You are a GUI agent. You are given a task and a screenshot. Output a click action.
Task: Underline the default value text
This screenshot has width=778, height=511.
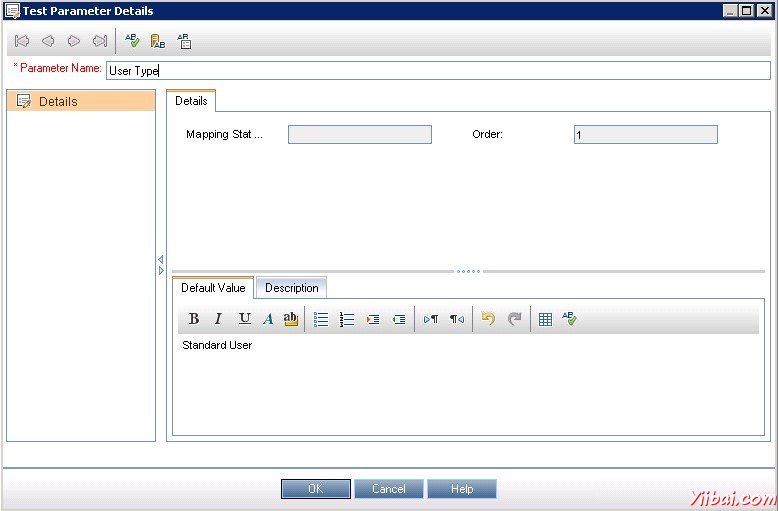click(244, 319)
